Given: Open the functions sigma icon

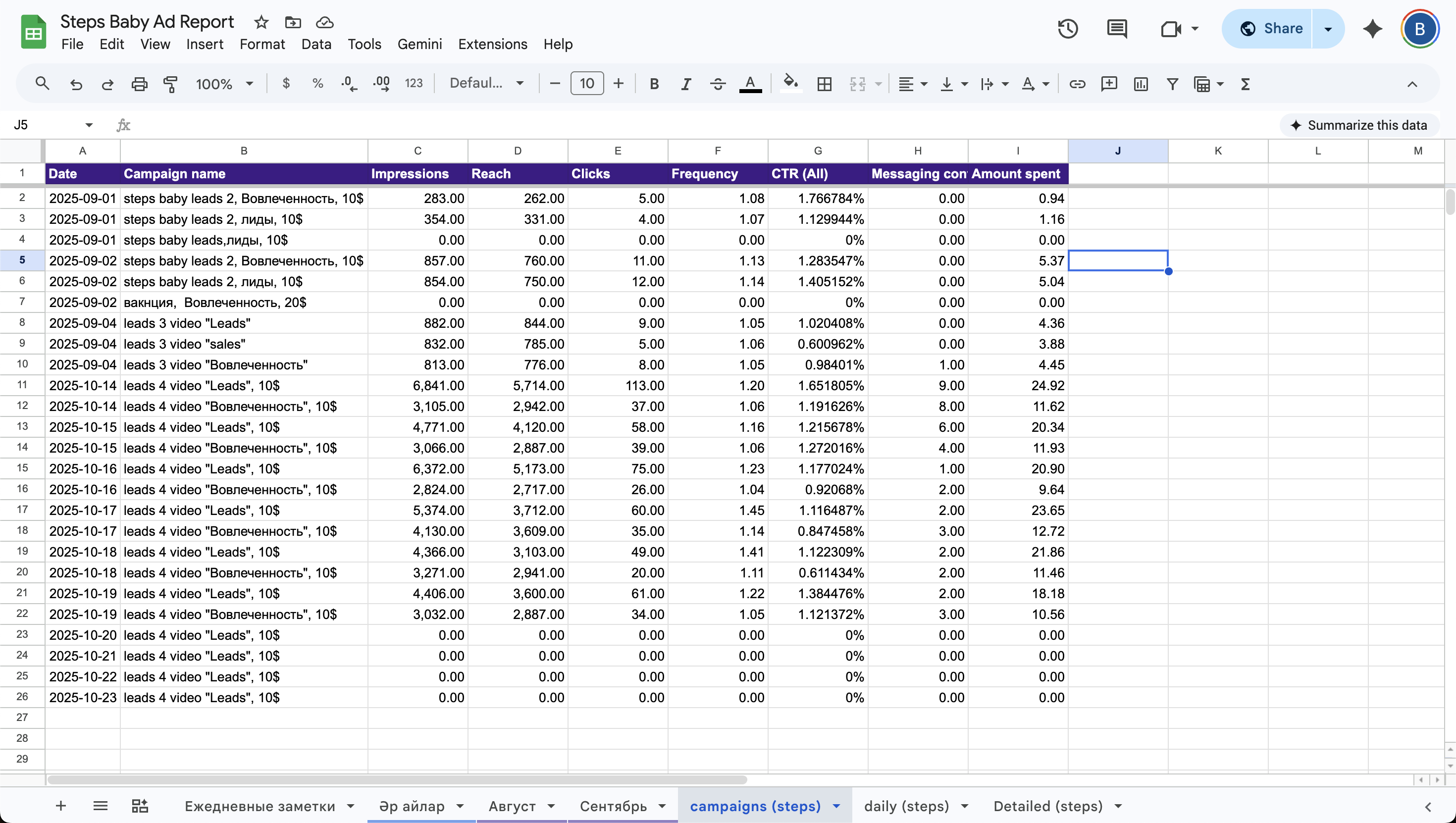Looking at the screenshot, I should (1245, 84).
